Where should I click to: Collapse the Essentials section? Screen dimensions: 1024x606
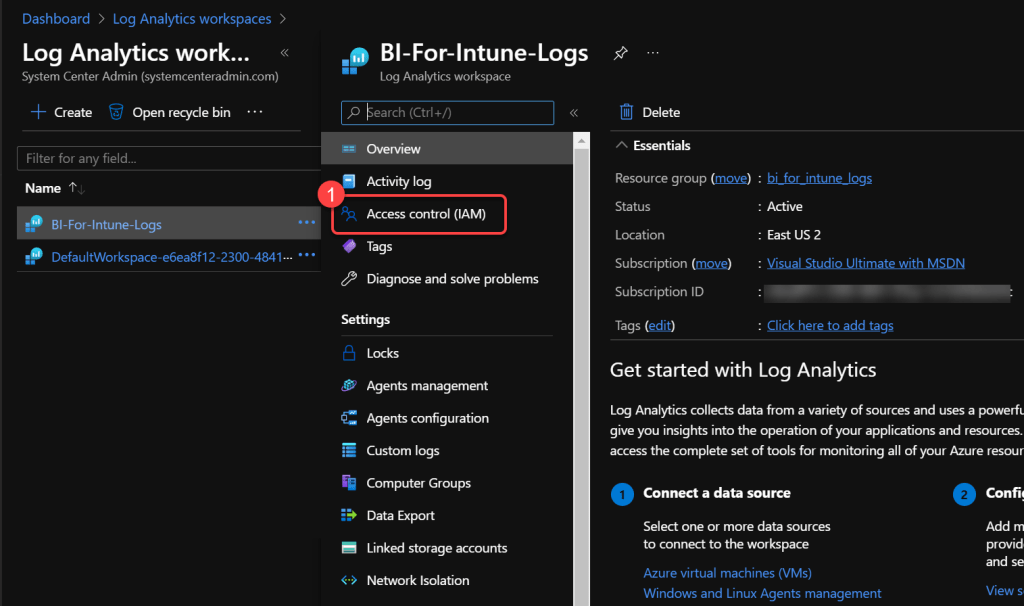[x=622, y=146]
